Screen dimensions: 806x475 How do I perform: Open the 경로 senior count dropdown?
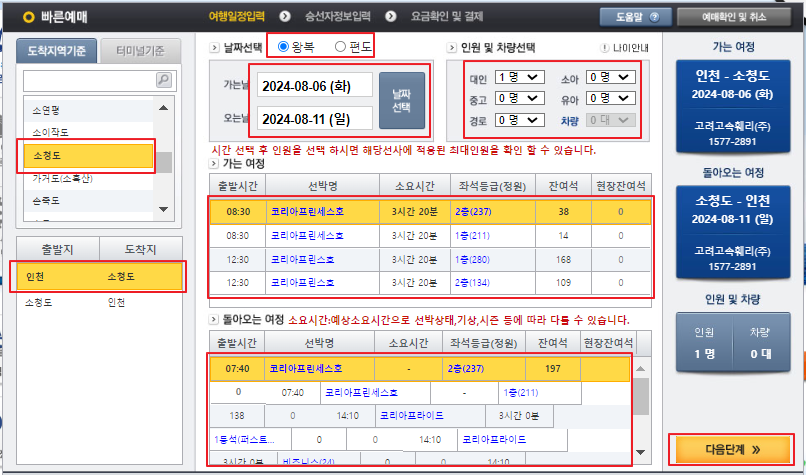pyautogui.click(x=519, y=120)
